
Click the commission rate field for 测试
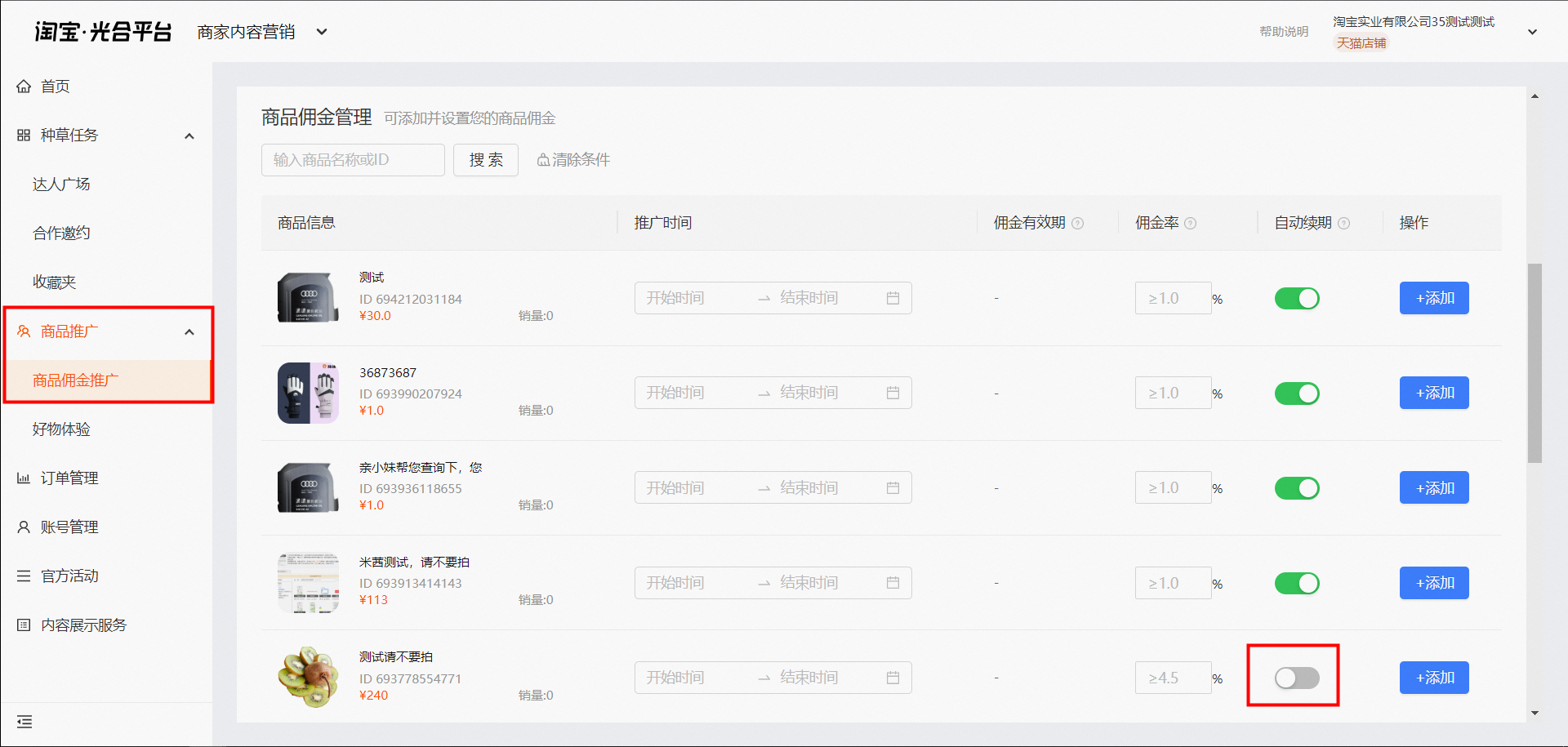[1173, 298]
